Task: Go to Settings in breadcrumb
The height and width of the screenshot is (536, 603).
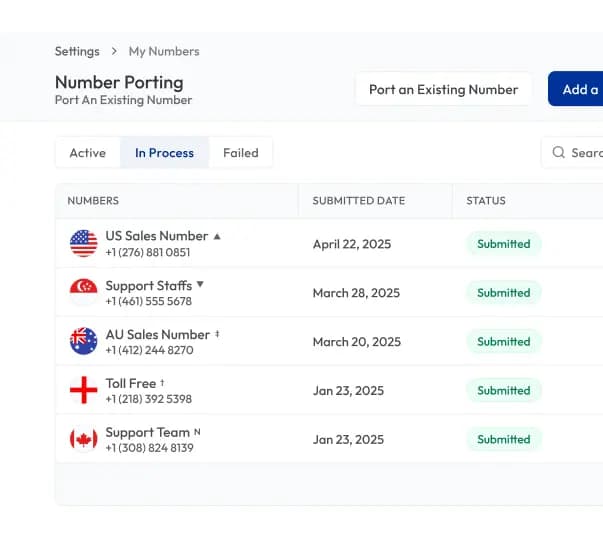Action: click(77, 51)
